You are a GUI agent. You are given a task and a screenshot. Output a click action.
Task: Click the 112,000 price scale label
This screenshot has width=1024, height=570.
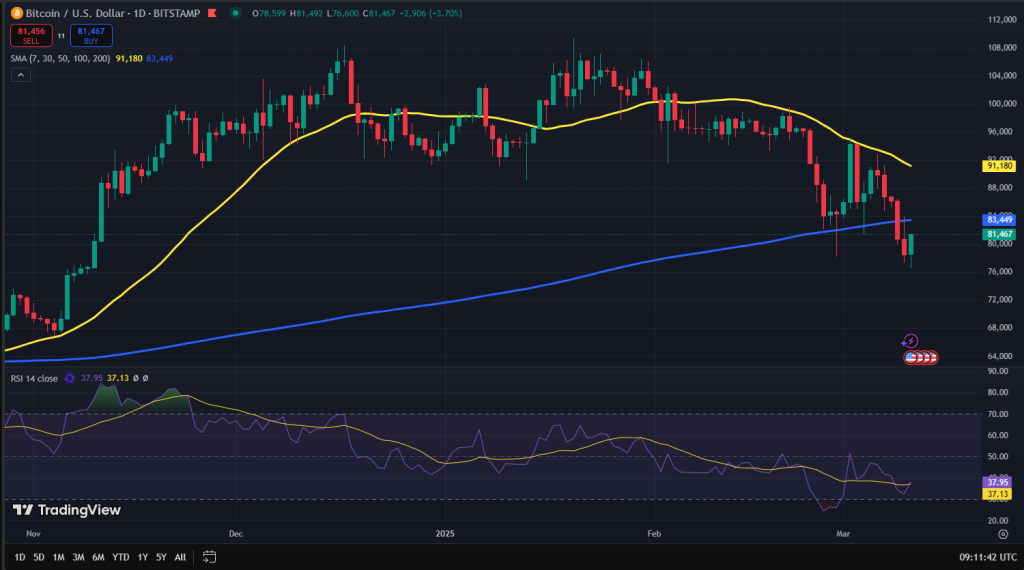[x=1002, y=20]
